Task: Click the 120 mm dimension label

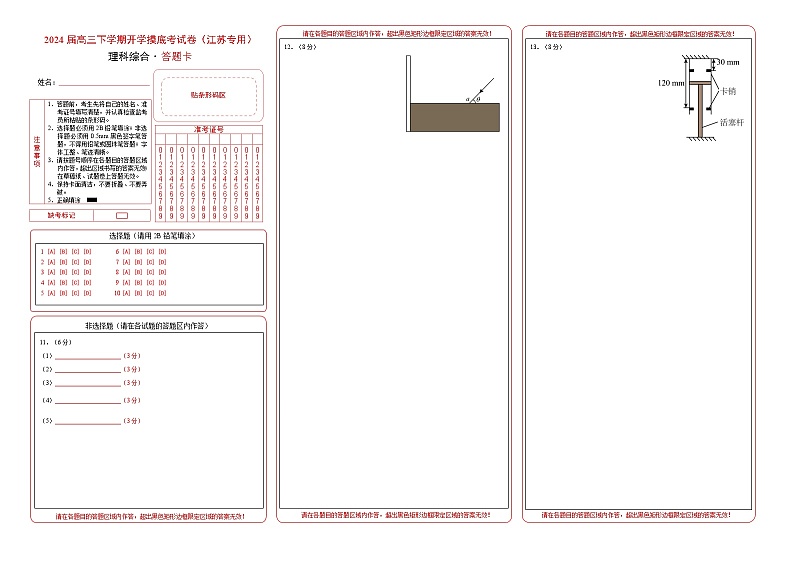Action: coord(671,83)
